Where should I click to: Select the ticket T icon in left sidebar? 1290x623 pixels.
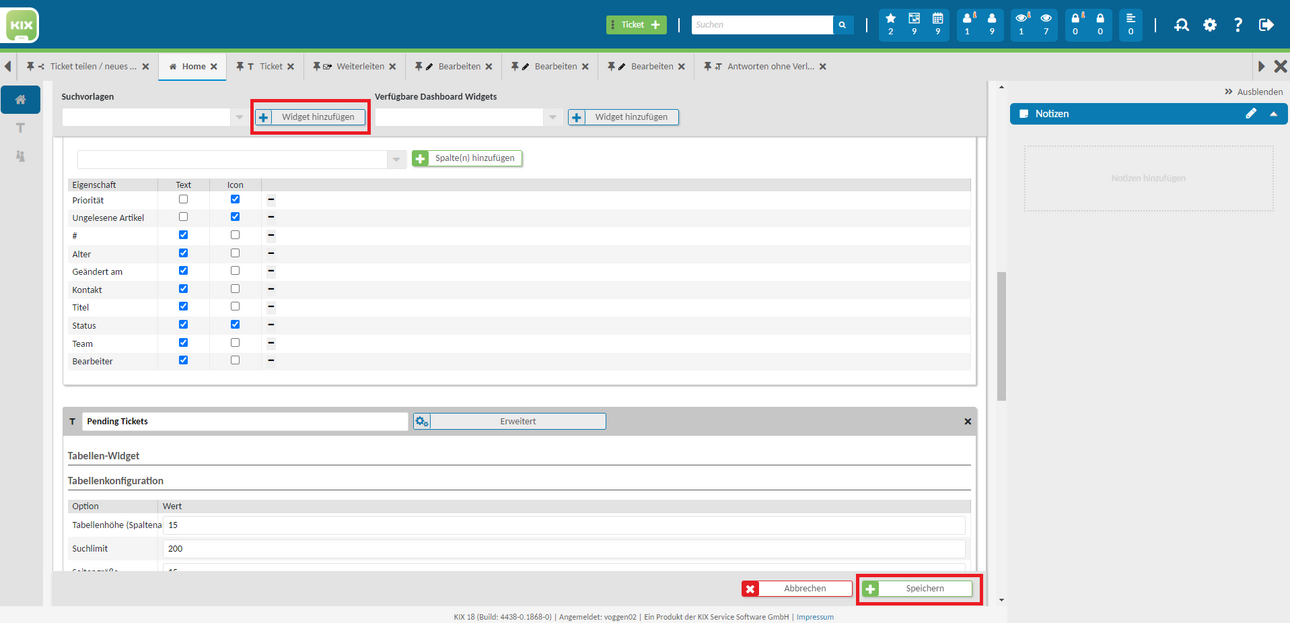pos(21,128)
